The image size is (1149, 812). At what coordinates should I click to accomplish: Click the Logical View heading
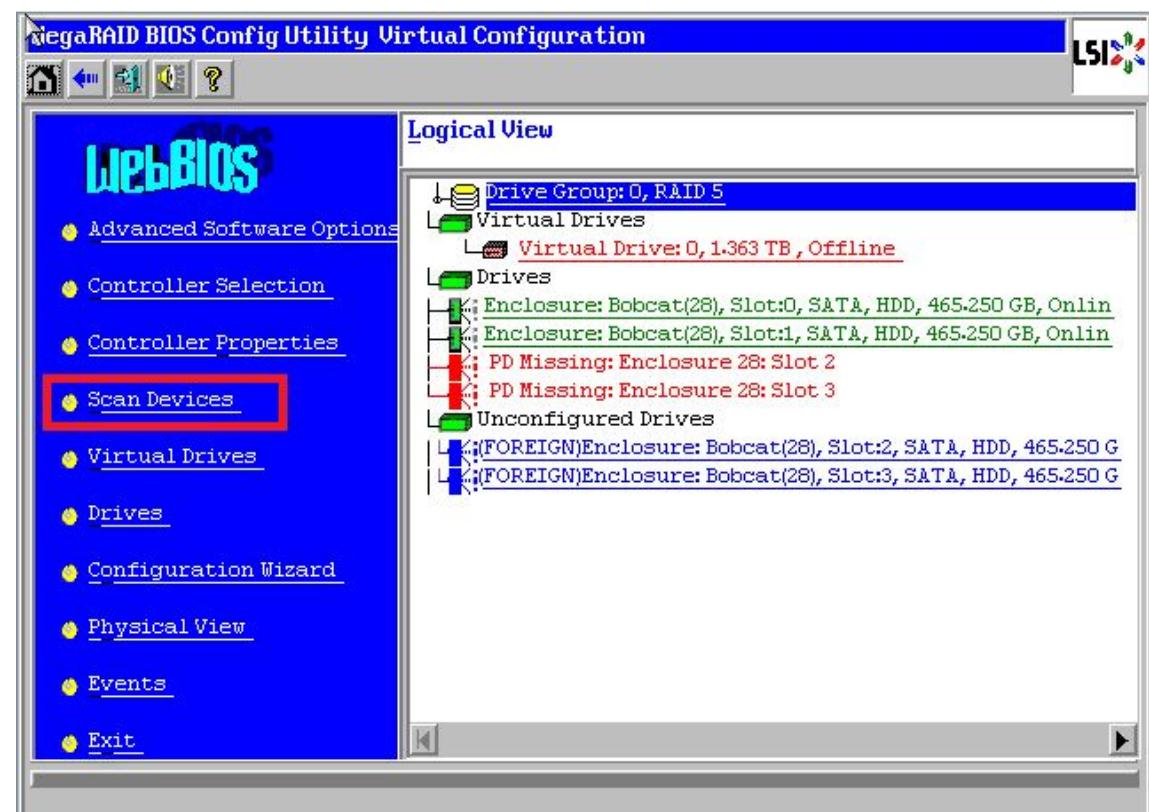480,130
